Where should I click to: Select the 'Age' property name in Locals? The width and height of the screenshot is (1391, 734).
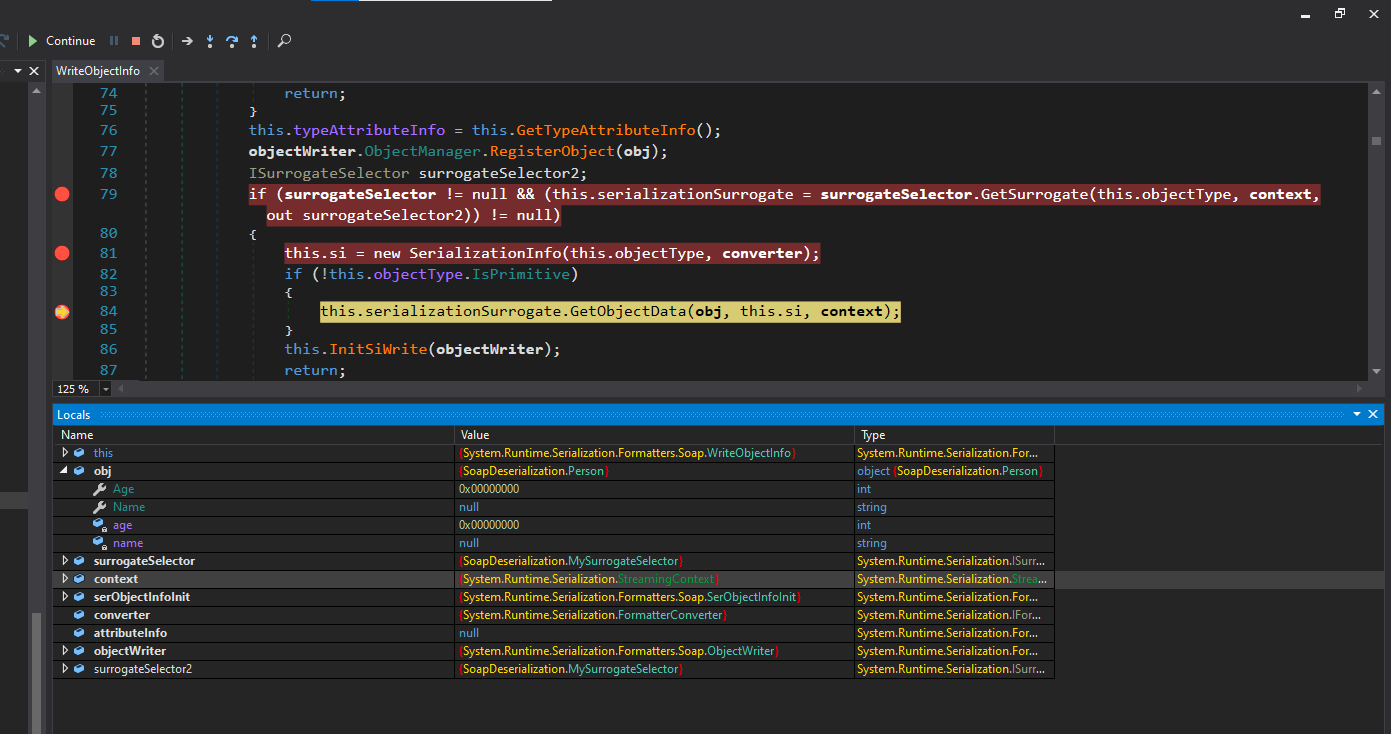click(123, 489)
